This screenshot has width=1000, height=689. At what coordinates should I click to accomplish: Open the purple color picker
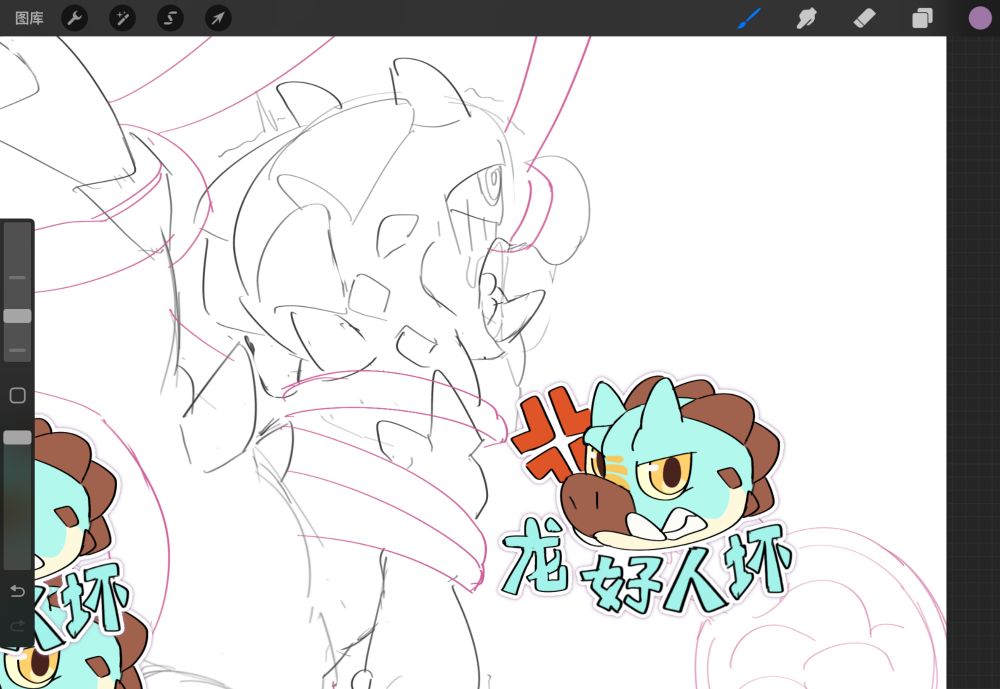click(980, 19)
